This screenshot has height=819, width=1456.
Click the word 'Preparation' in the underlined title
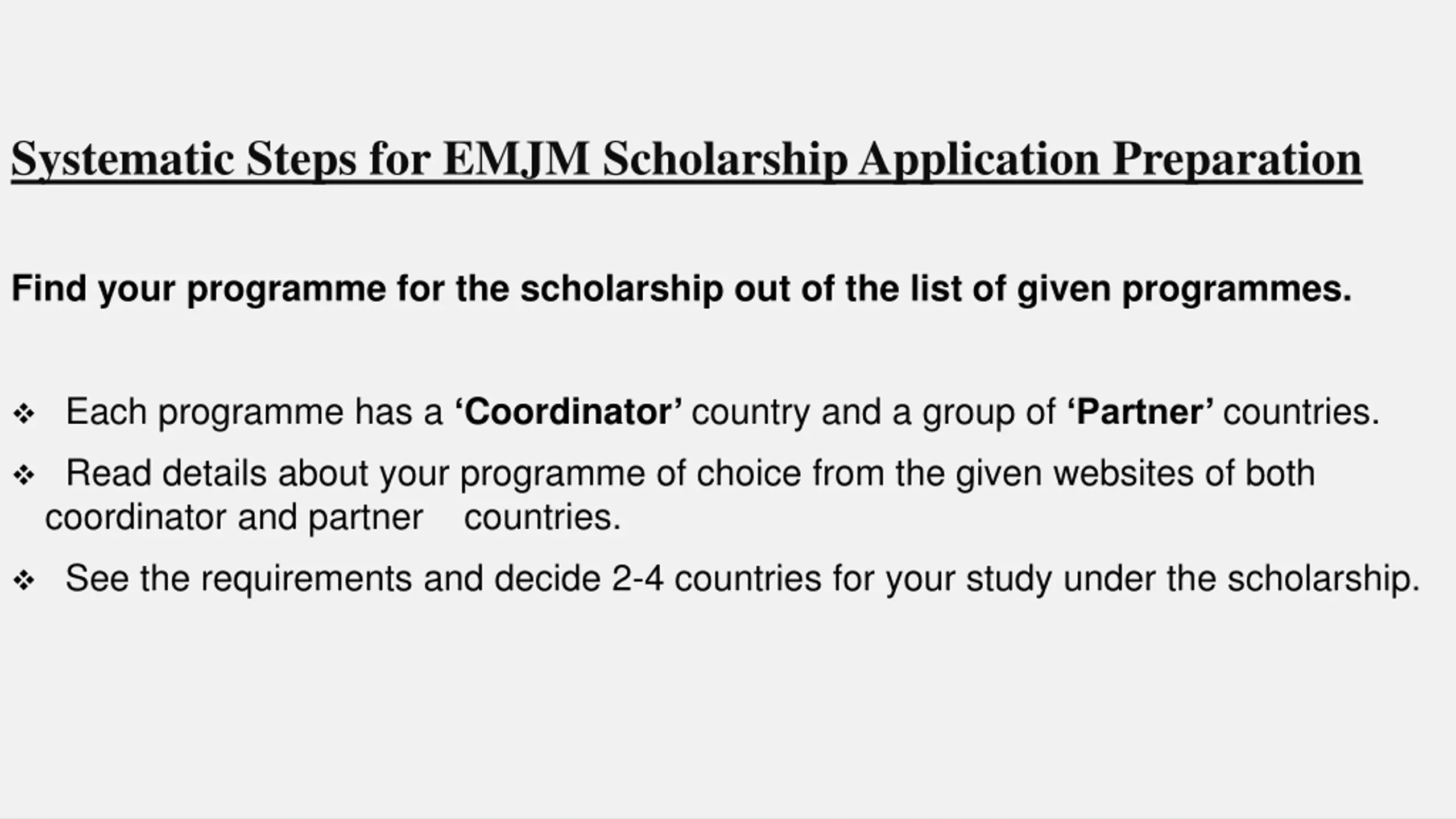1238,160
